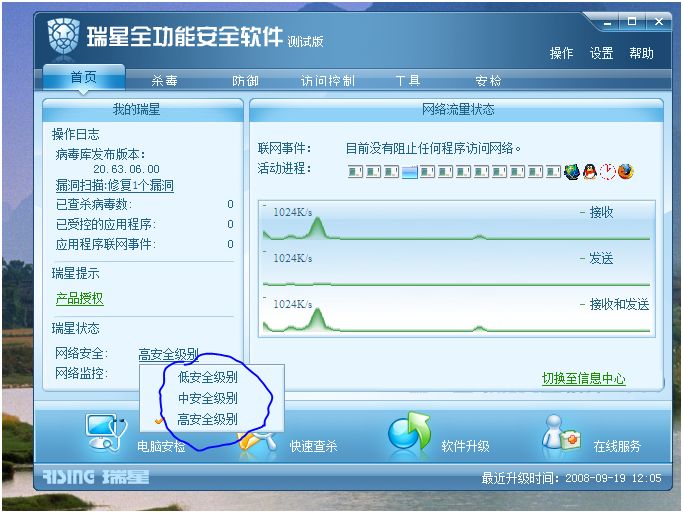683x513 pixels.
Task: Maximize the Rising window
Action: coord(632,21)
